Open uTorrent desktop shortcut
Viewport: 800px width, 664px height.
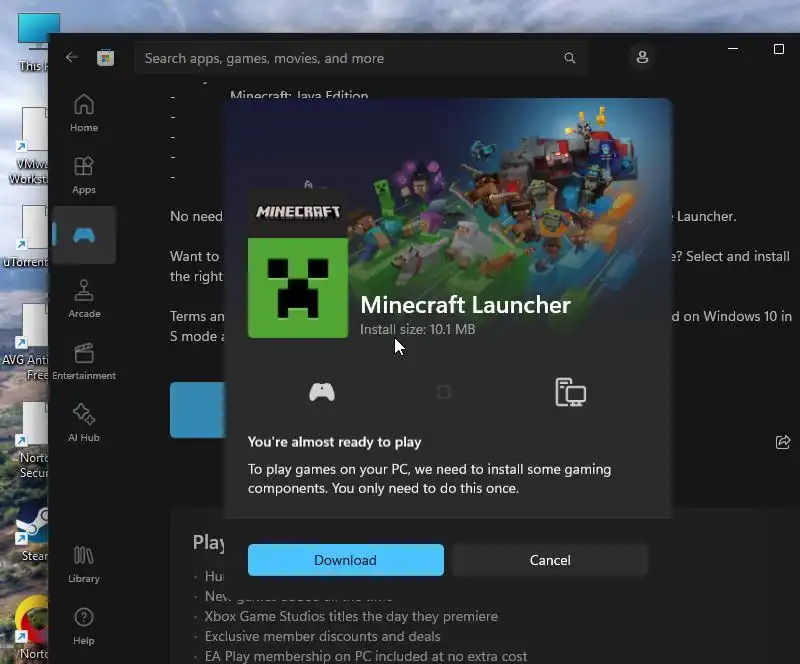pos(26,236)
